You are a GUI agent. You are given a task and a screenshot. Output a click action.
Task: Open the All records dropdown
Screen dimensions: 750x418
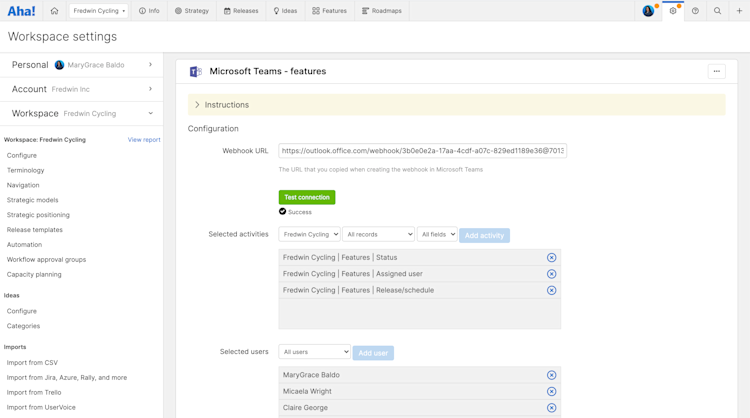378,234
